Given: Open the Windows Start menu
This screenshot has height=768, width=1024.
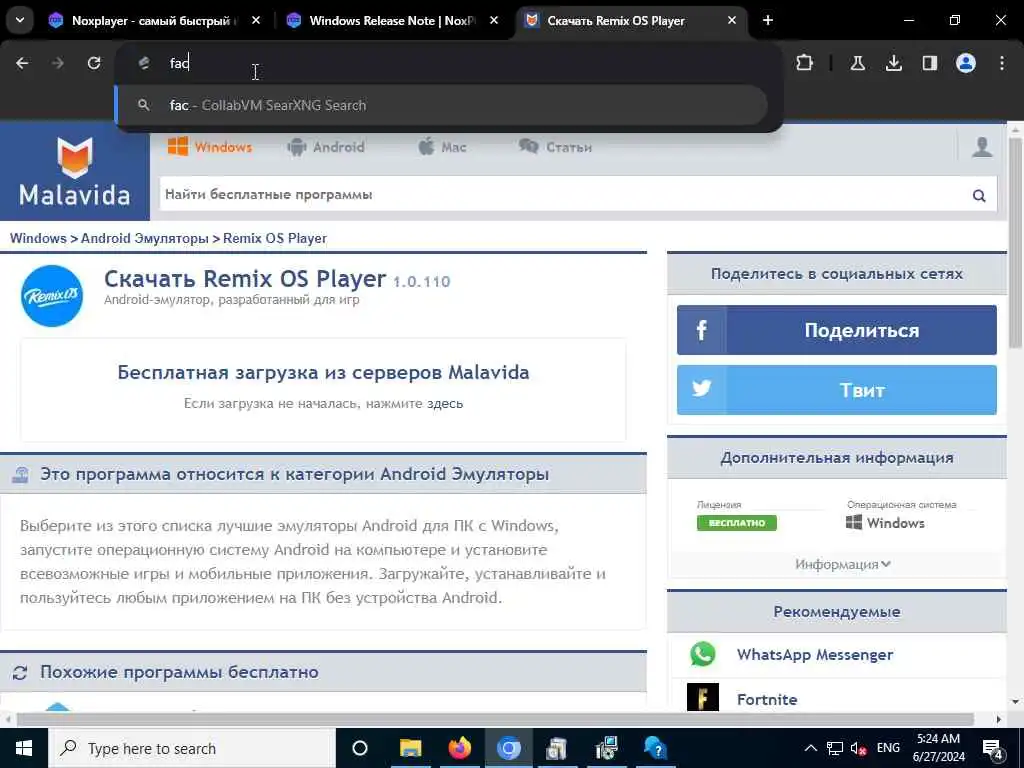Looking at the screenshot, I should [24, 748].
